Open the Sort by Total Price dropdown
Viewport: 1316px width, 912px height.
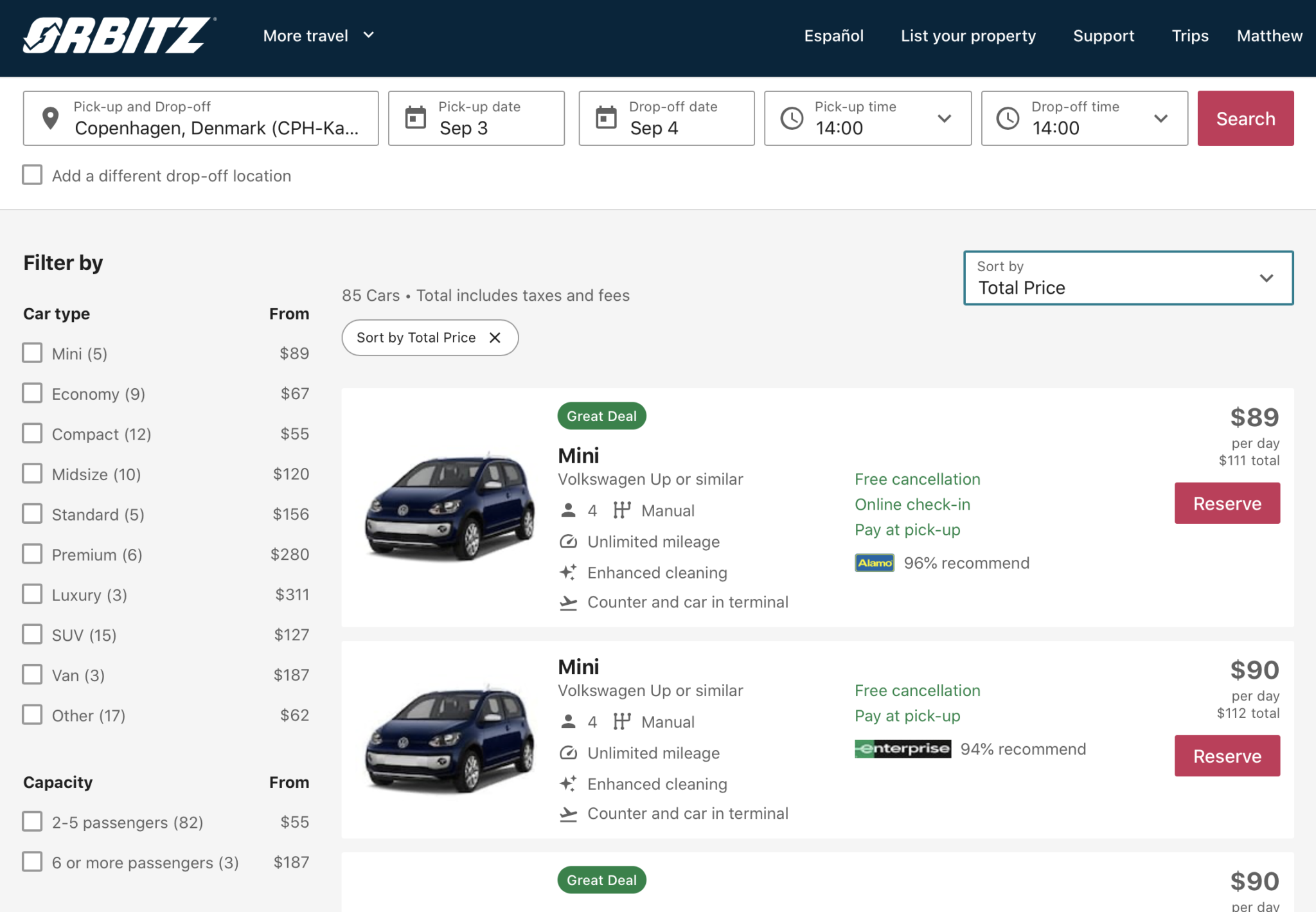(x=1127, y=278)
